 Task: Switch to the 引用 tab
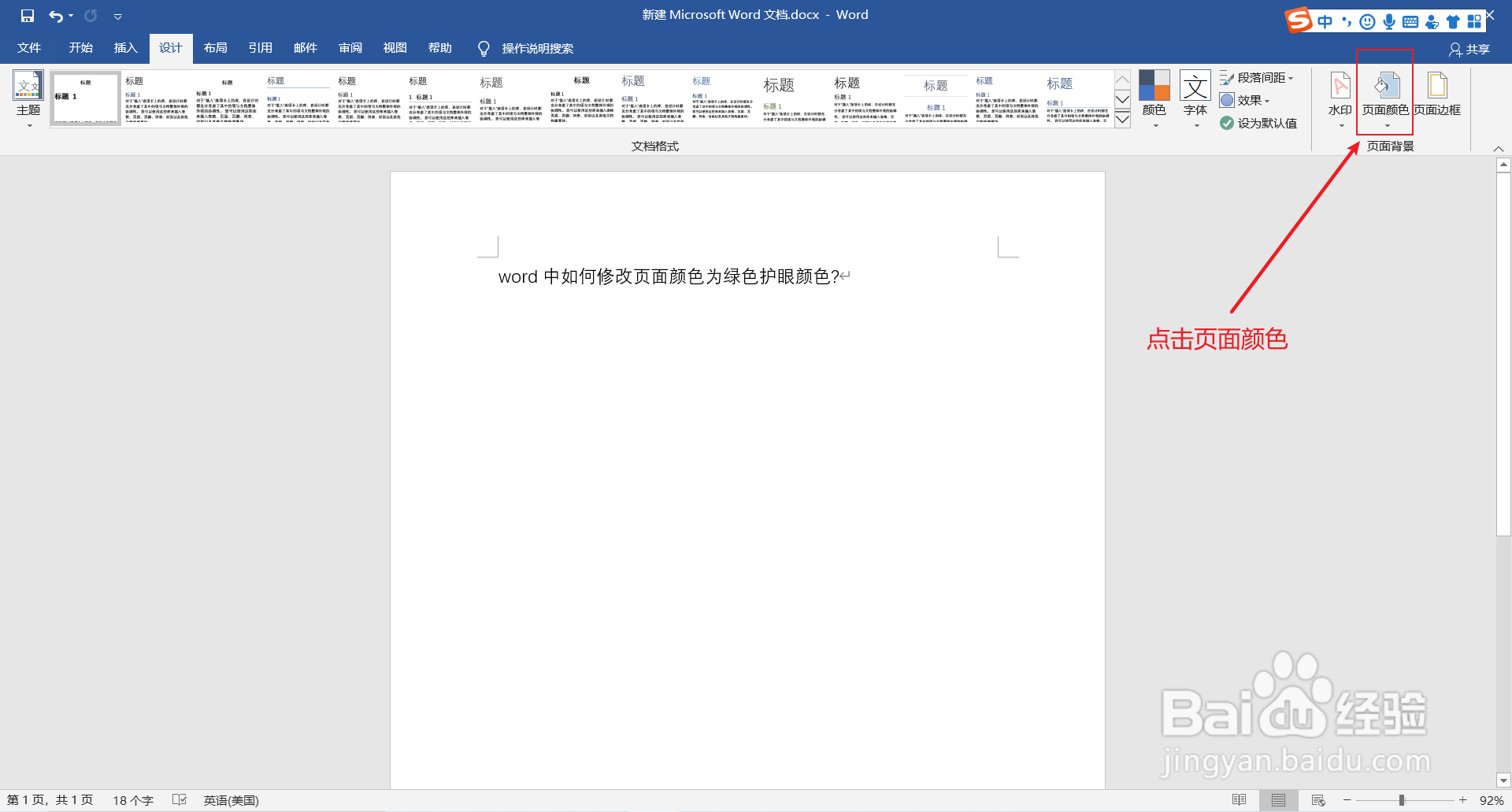click(x=261, y=48)
